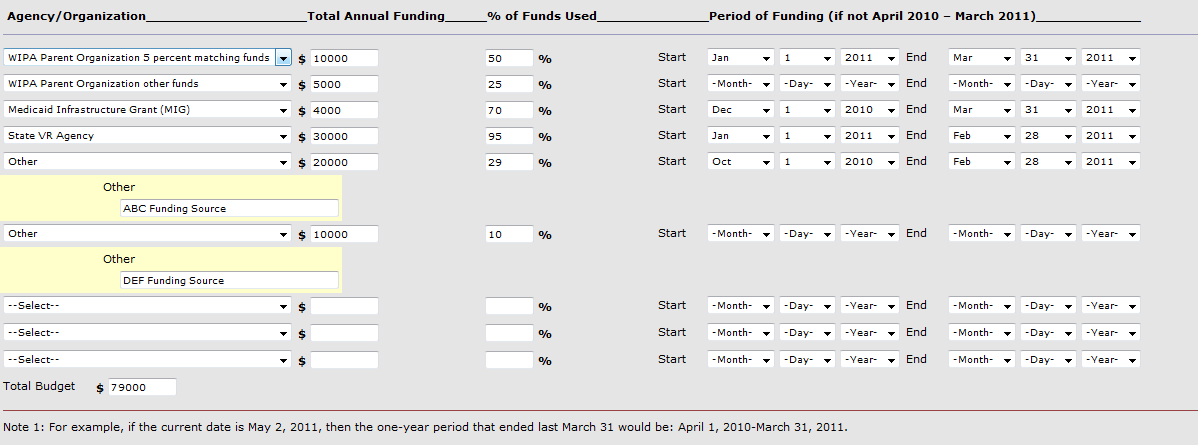The height and width of the screenshot is (445, 1198).
Task: Click the funding amount field containing 4000
Action: [x=344, y=110]
